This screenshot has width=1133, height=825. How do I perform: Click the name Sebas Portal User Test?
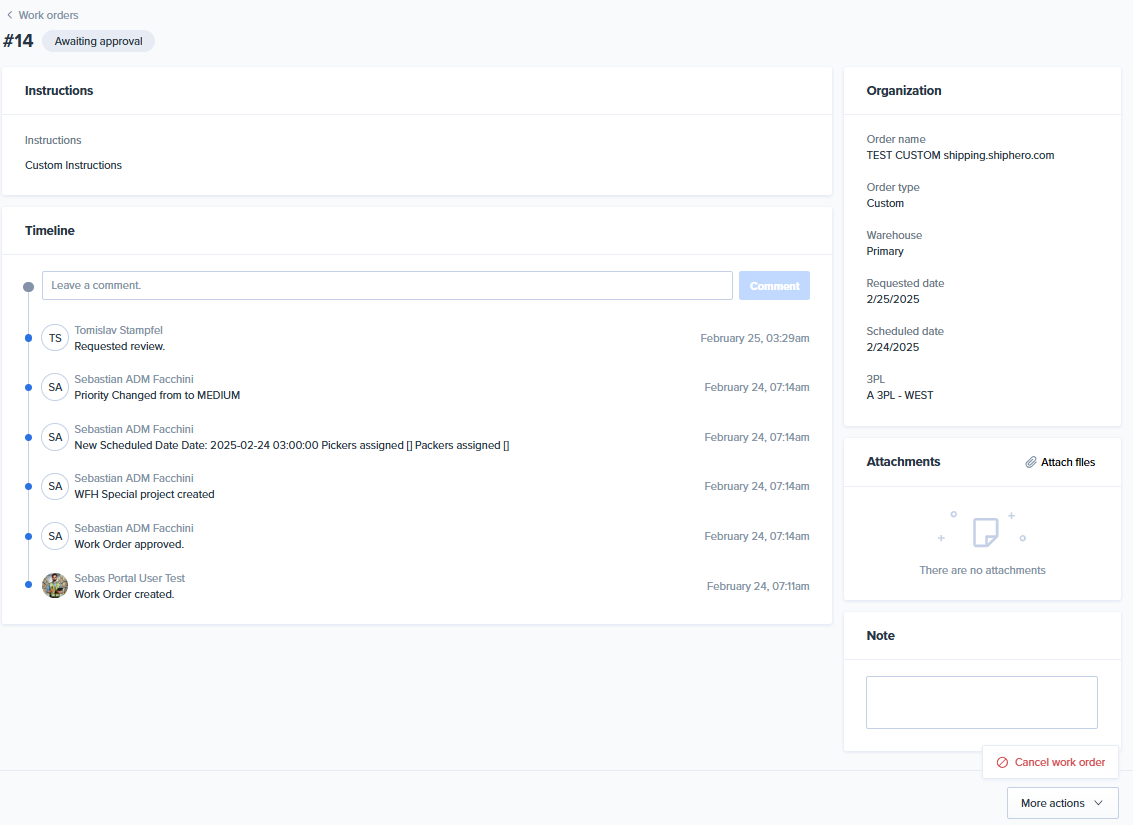(x=129, y=578)
